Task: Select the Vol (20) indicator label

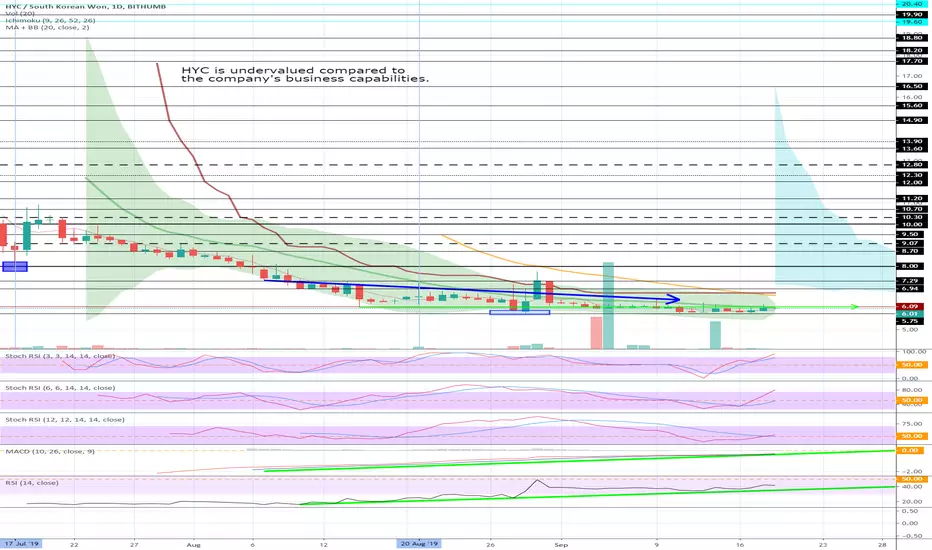Action: click(20, 13)
